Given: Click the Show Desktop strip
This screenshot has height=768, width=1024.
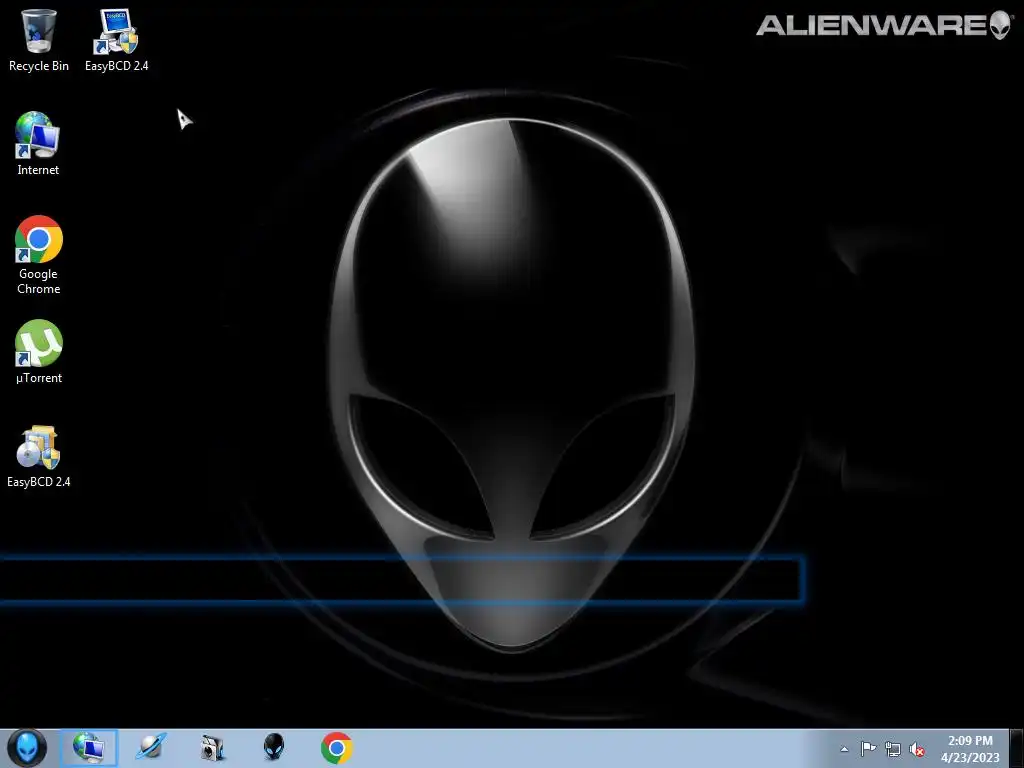Looking at the screenshot, I should [1017, 748].
